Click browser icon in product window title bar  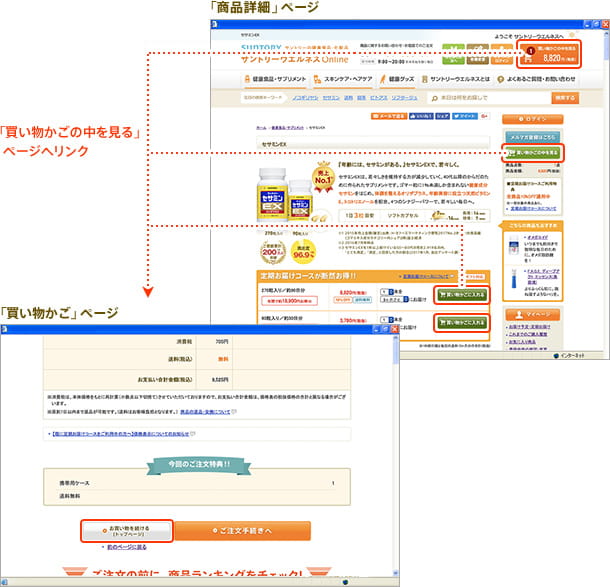(215, 24)
